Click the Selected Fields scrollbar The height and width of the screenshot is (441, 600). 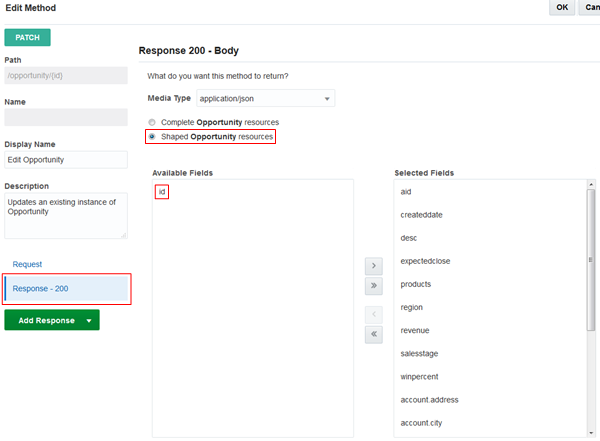(590, 260)
